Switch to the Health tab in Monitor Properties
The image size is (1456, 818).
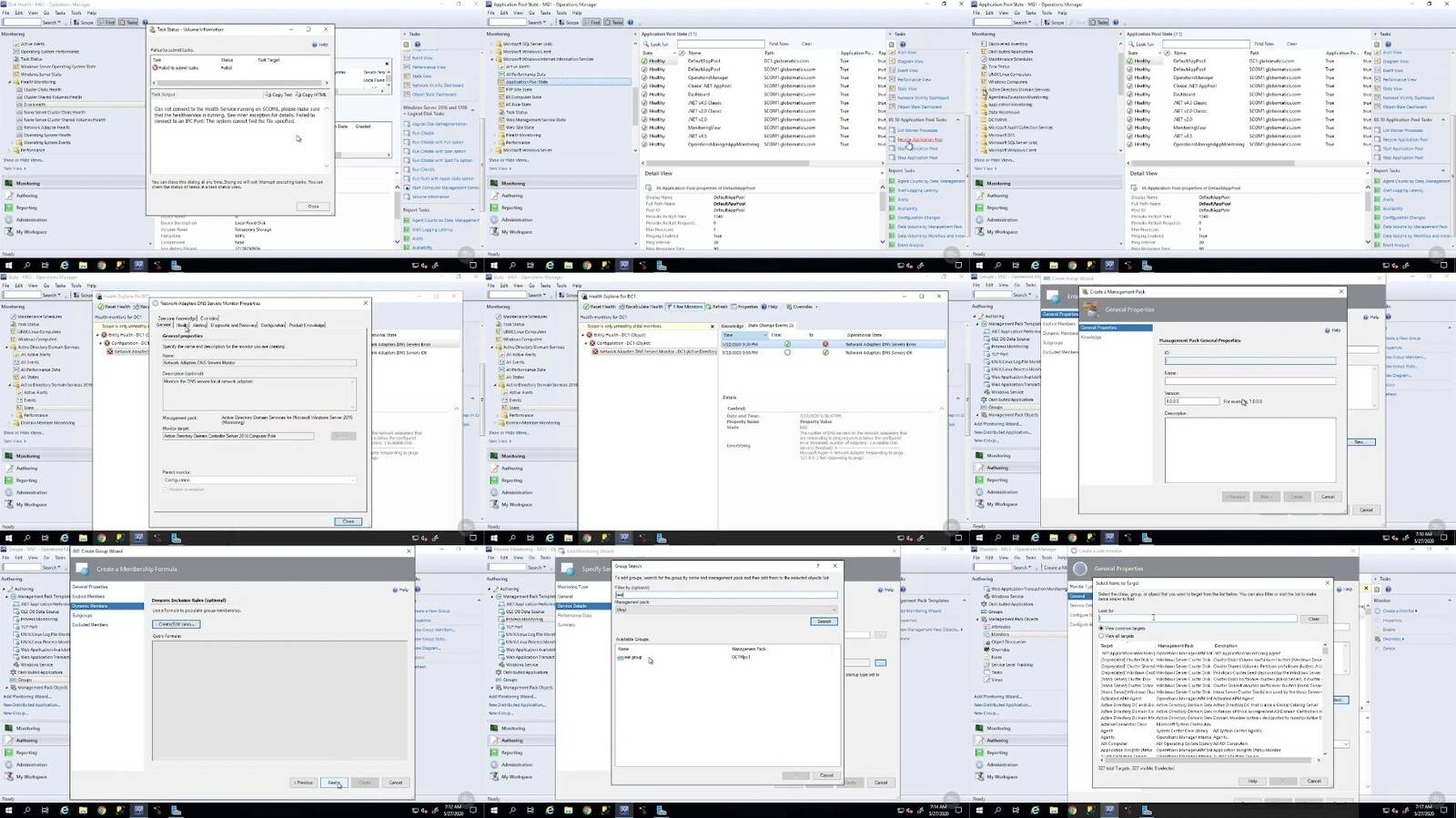pyautogui.click(x=182, y=325)
